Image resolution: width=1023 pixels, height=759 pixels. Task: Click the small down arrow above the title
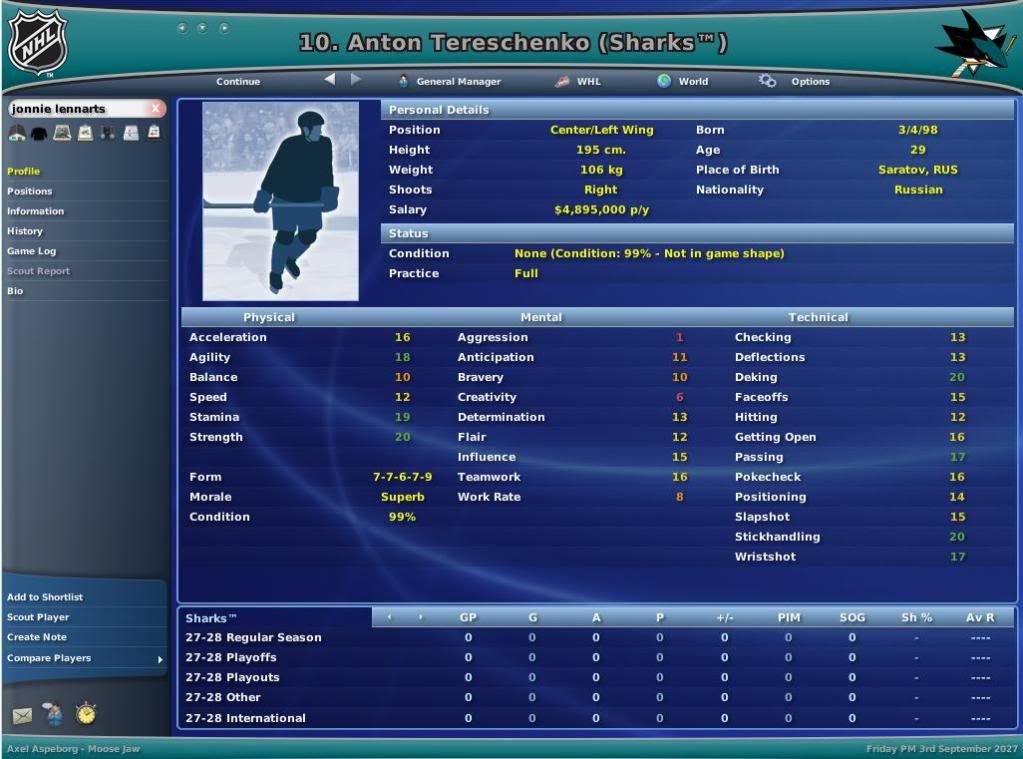pyautogui.click(x=203, y=28)
